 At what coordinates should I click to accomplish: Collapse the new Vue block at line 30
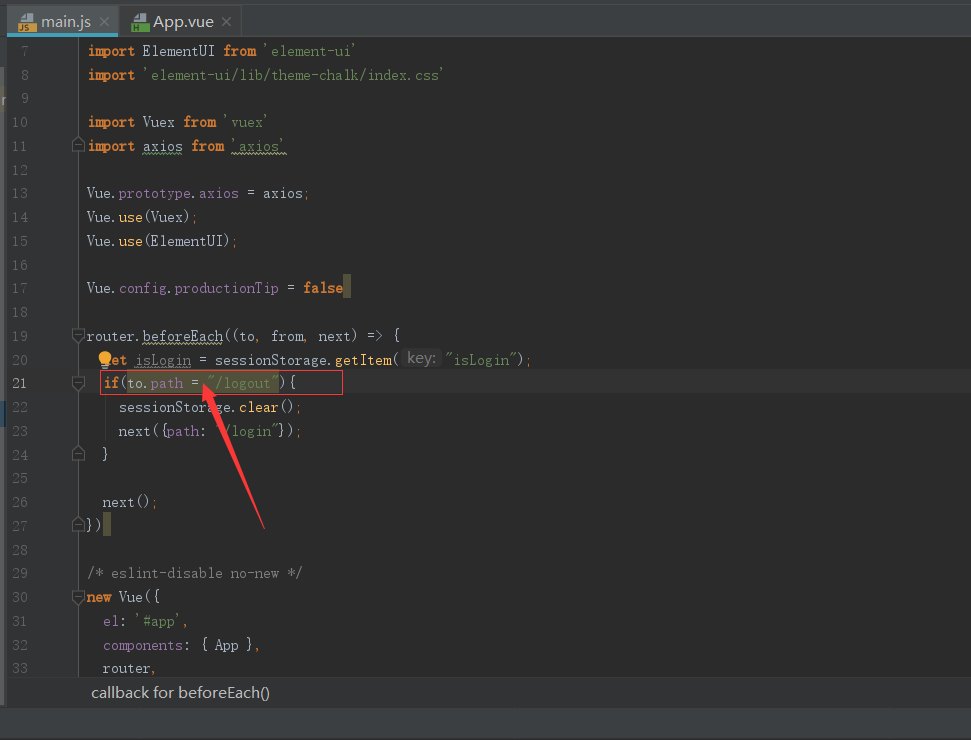point(78,596)
